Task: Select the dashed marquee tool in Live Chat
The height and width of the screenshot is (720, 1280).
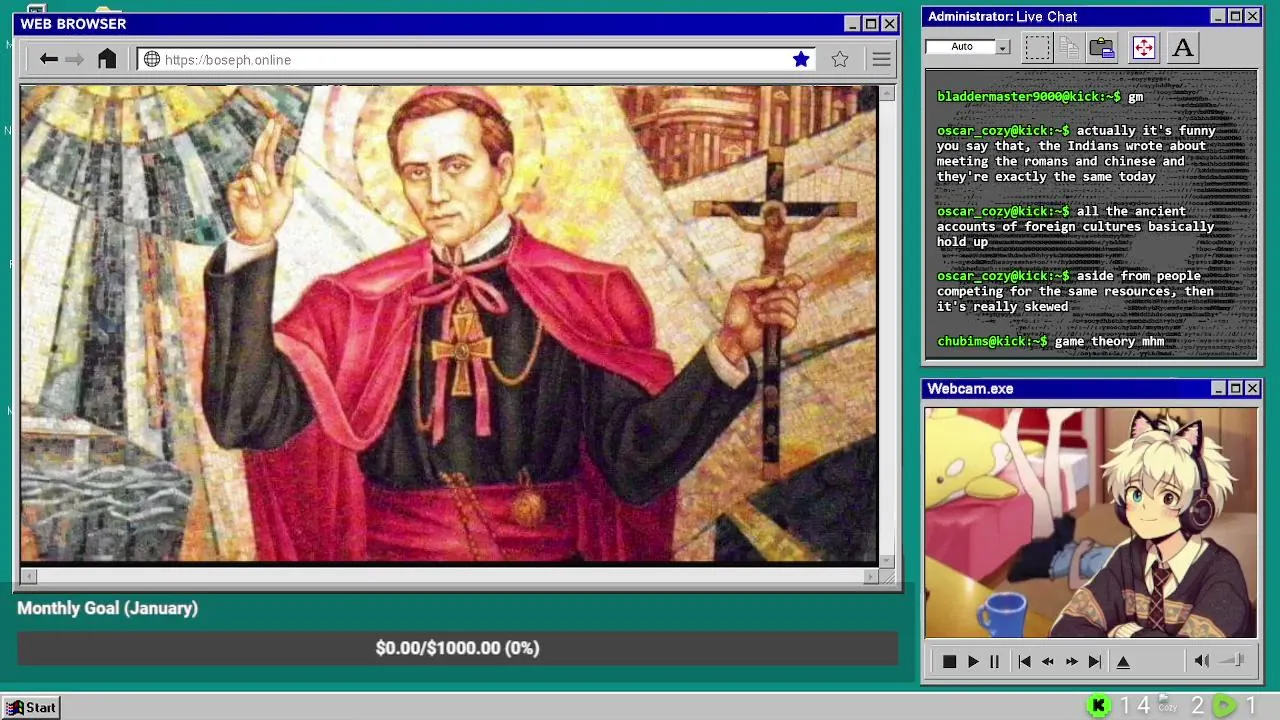Action: 1037,47
